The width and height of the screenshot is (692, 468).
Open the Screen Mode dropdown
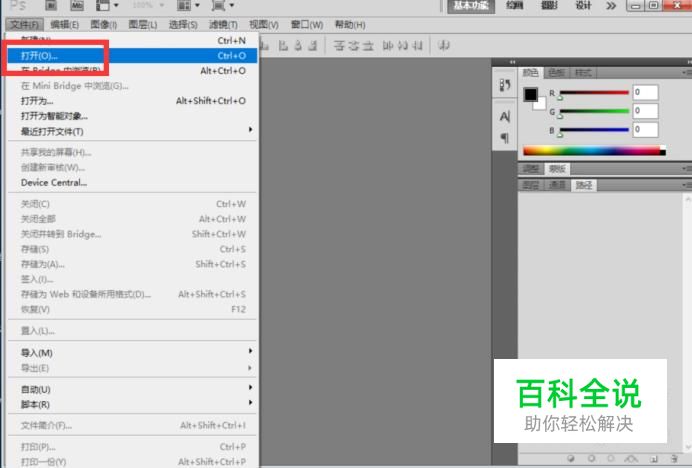coord(222,5)
